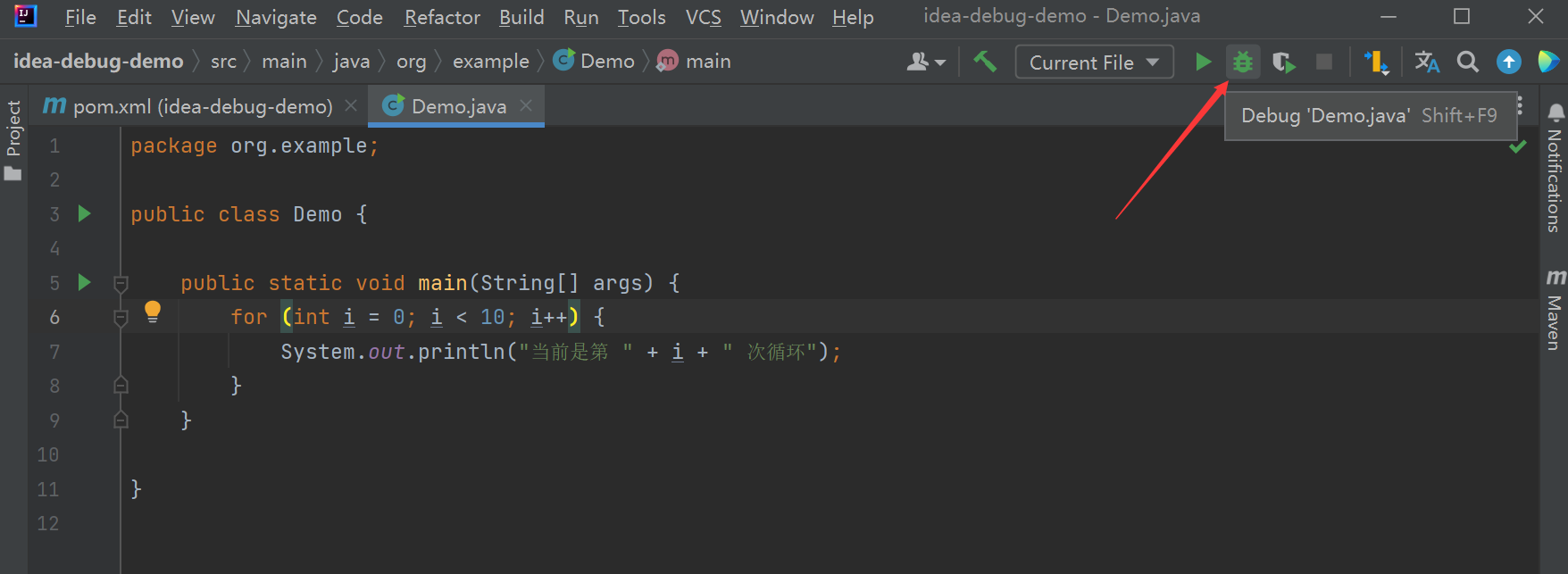This screenshot has height=574, width=1568.
Task: Click the translate icon in the toolbar
Action: [1426, 62]
